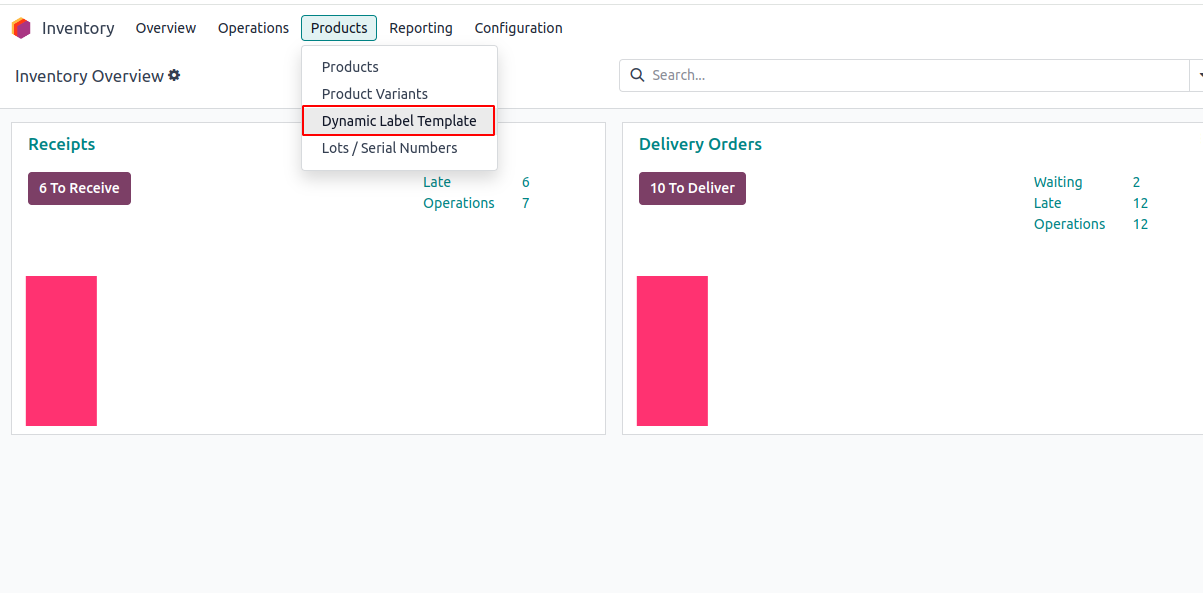Open the Configuration menu
This screenshot has width=1203, height=593.
pyautogui.click(x=518, y=28)
